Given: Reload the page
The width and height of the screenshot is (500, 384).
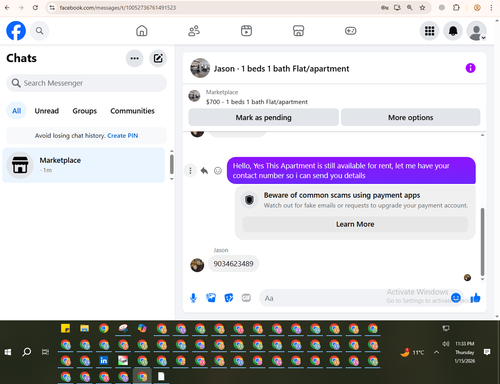Looking at the screenshot, I should pyautogui.click(x=35, y=7).
